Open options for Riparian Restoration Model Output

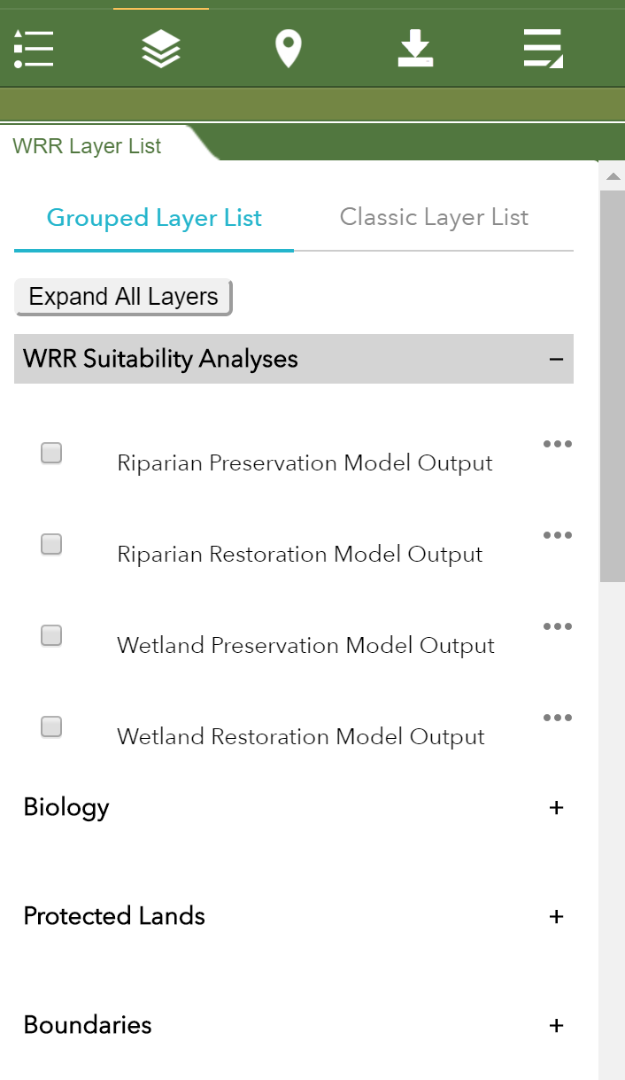coord(557,535)
